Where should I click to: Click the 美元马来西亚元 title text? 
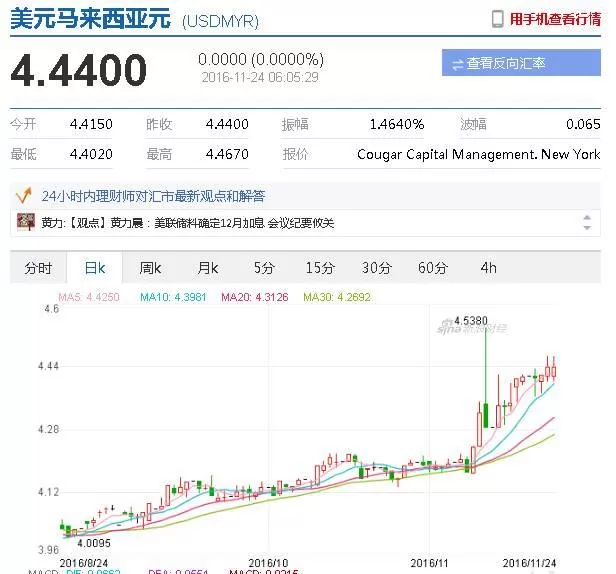point(91,19)
